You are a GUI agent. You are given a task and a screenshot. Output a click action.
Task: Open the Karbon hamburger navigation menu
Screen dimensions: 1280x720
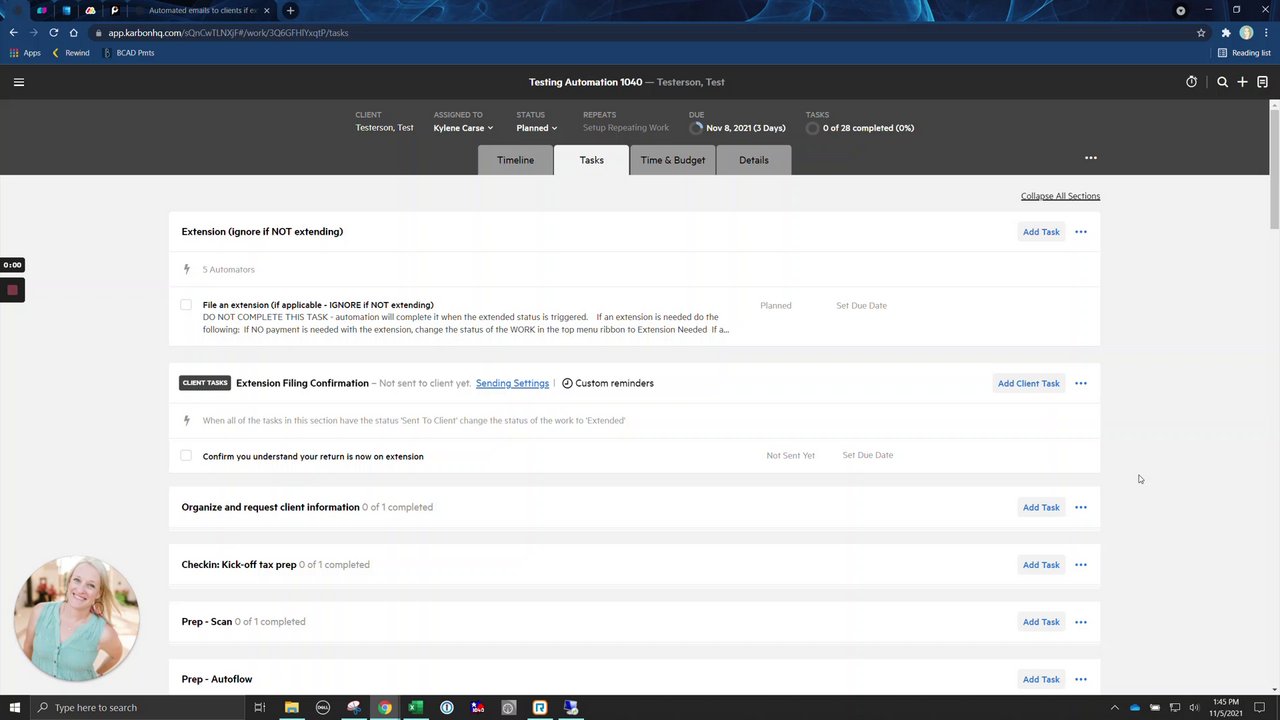pos(19,82)
